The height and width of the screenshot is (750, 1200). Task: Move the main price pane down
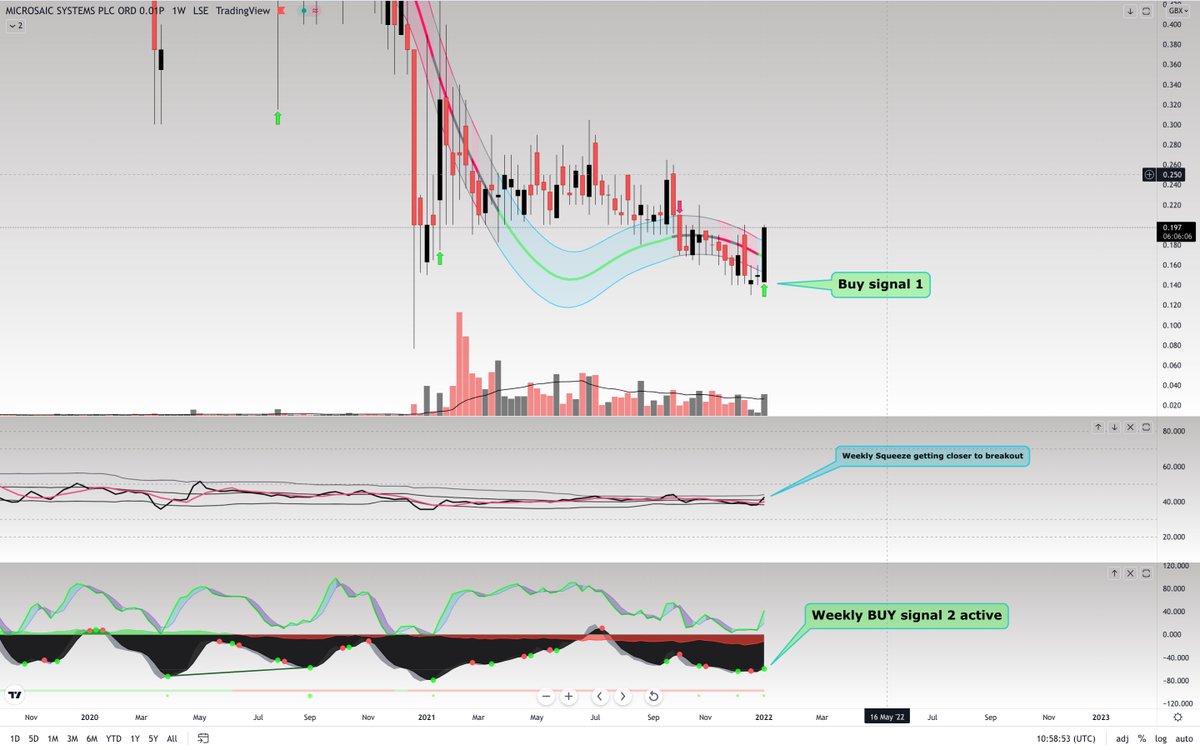click(1131, 11)
